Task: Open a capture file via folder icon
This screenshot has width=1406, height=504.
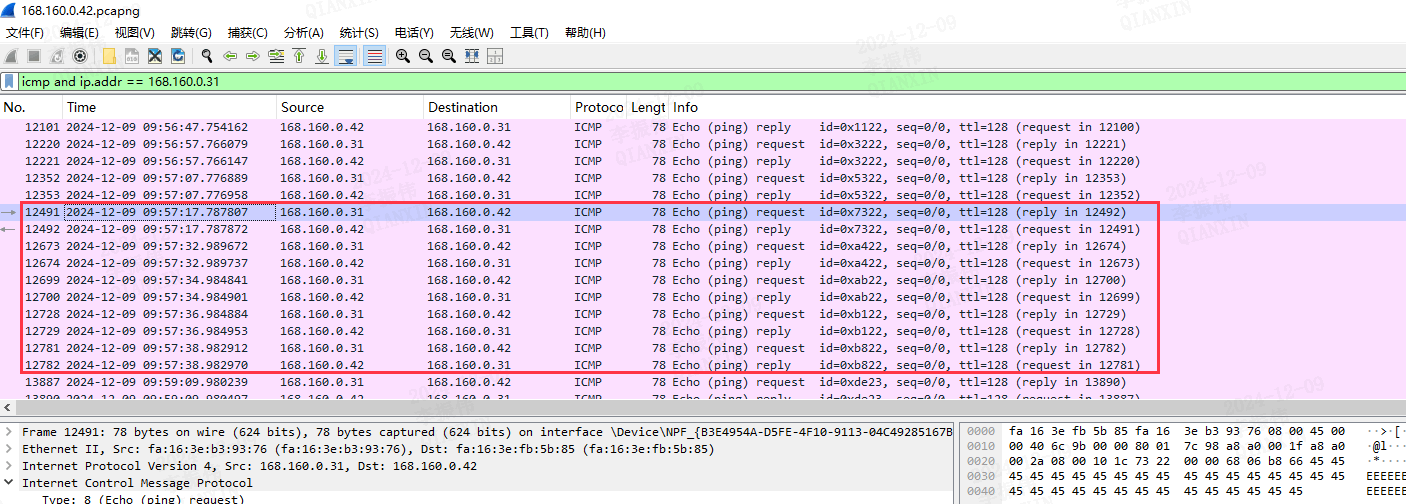Action: (x=109, y=56)
